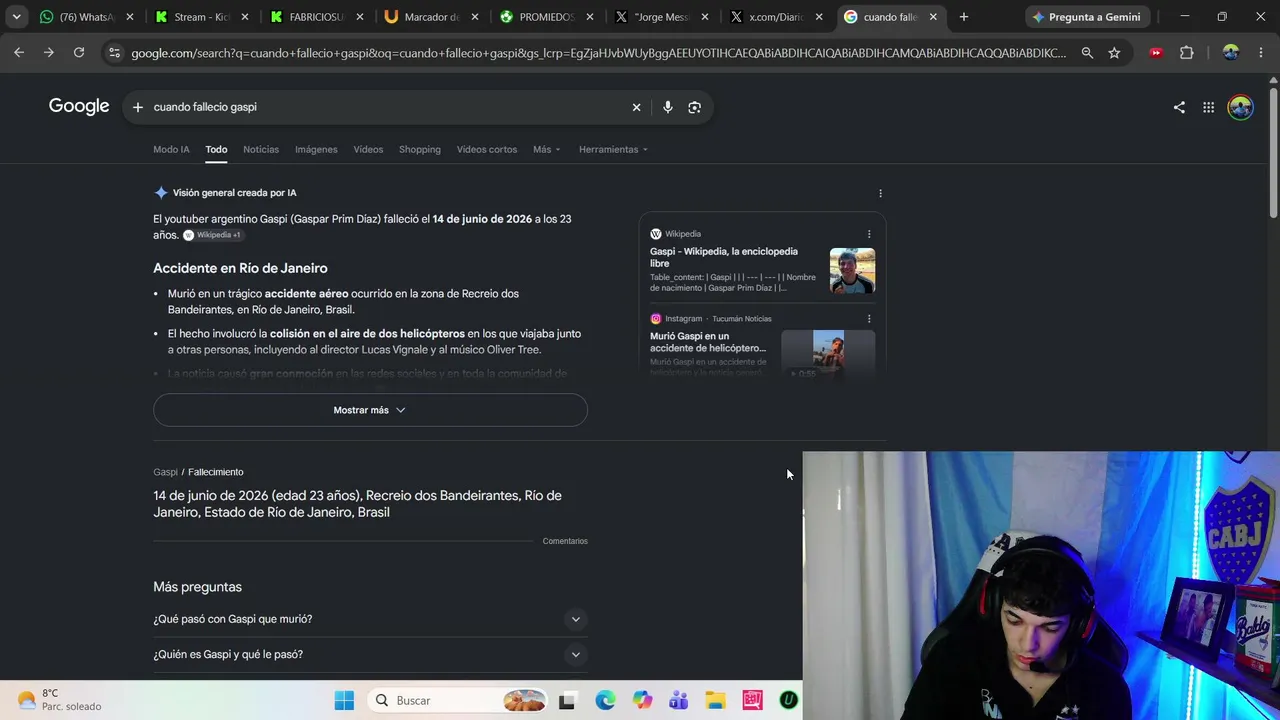Click the Pregunta a Gemini button
Image resolution: width=1280 pixels, height=720 pixels.
[1086, 17]
